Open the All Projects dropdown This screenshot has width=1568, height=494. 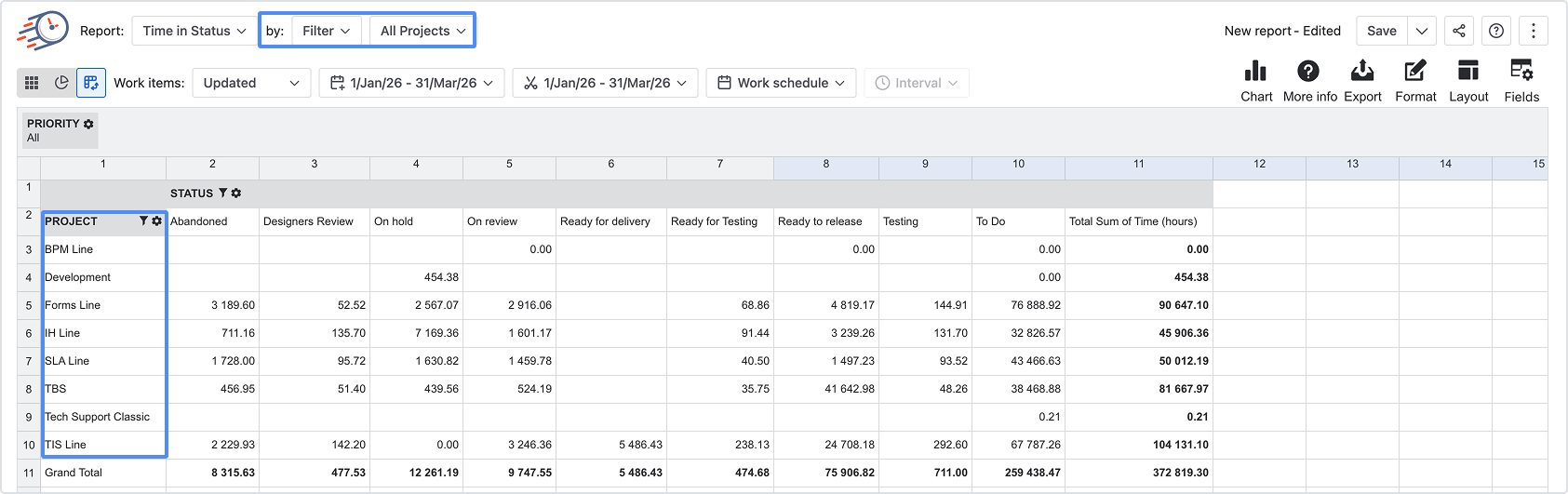point(422,31)
